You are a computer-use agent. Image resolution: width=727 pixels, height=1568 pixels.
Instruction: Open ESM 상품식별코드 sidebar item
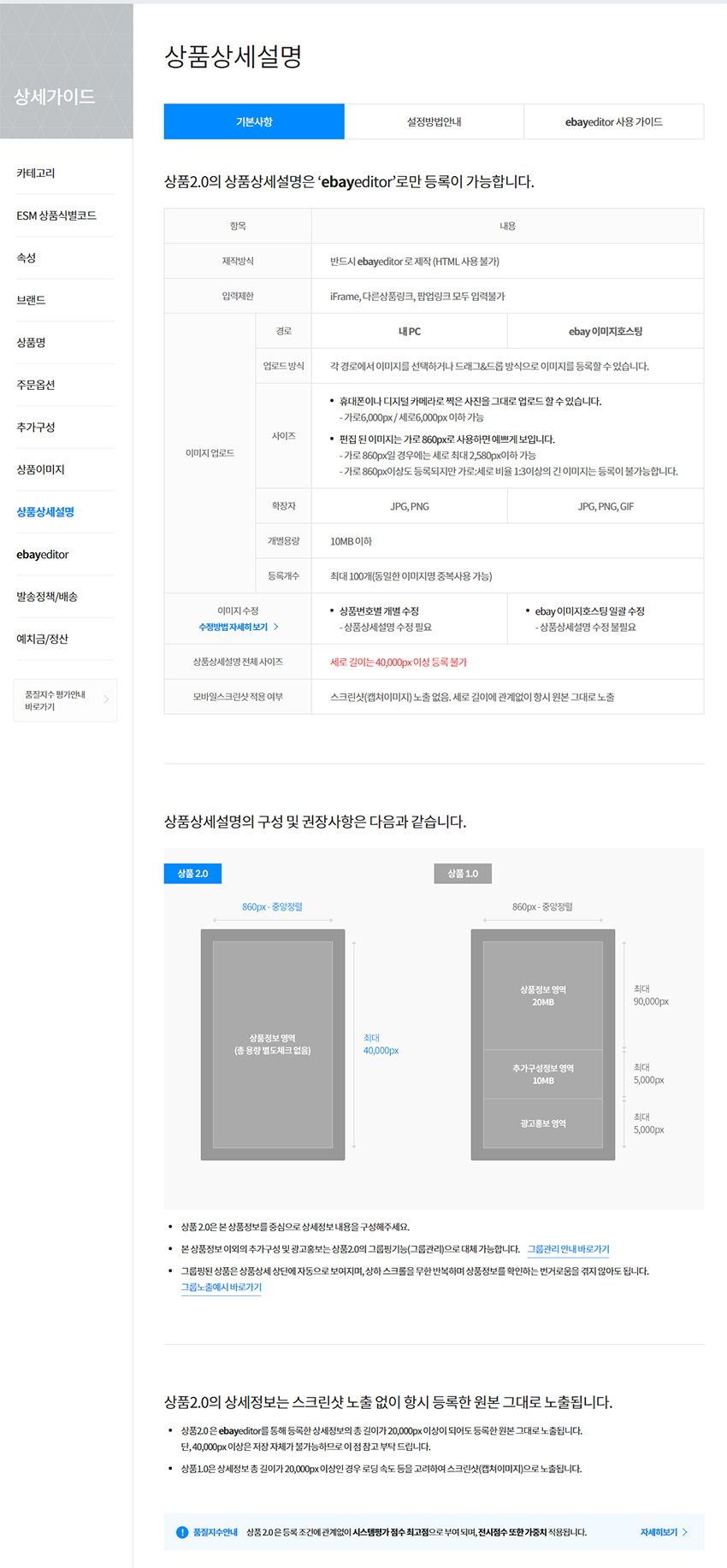pyautogui.click(x=56, y=215)
